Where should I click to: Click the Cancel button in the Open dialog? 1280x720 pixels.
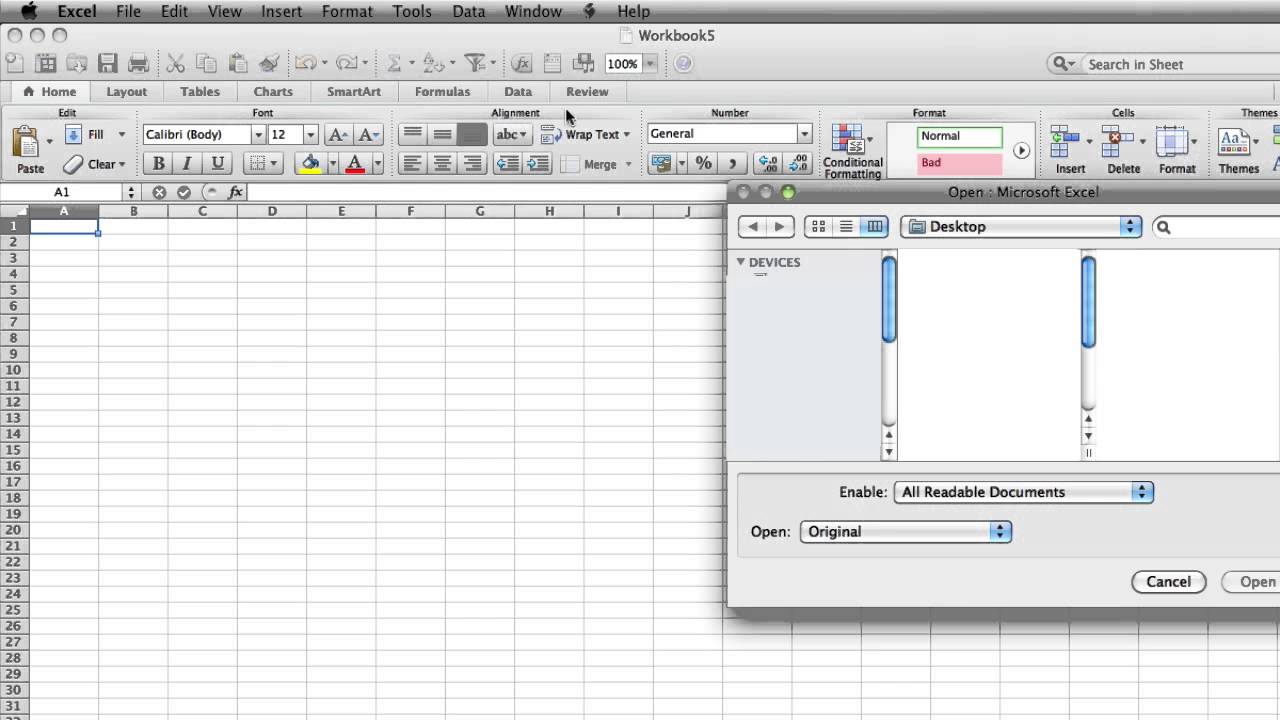point(1168,581)
